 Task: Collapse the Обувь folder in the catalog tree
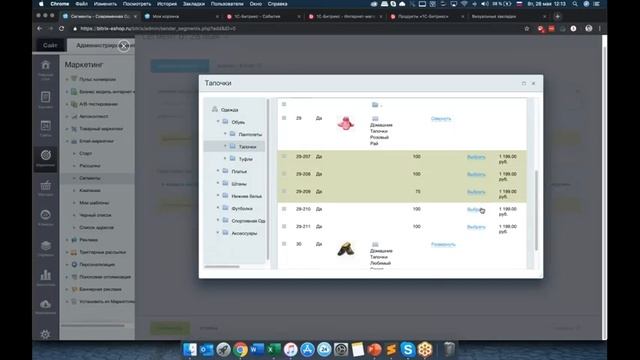pos(218,122)
